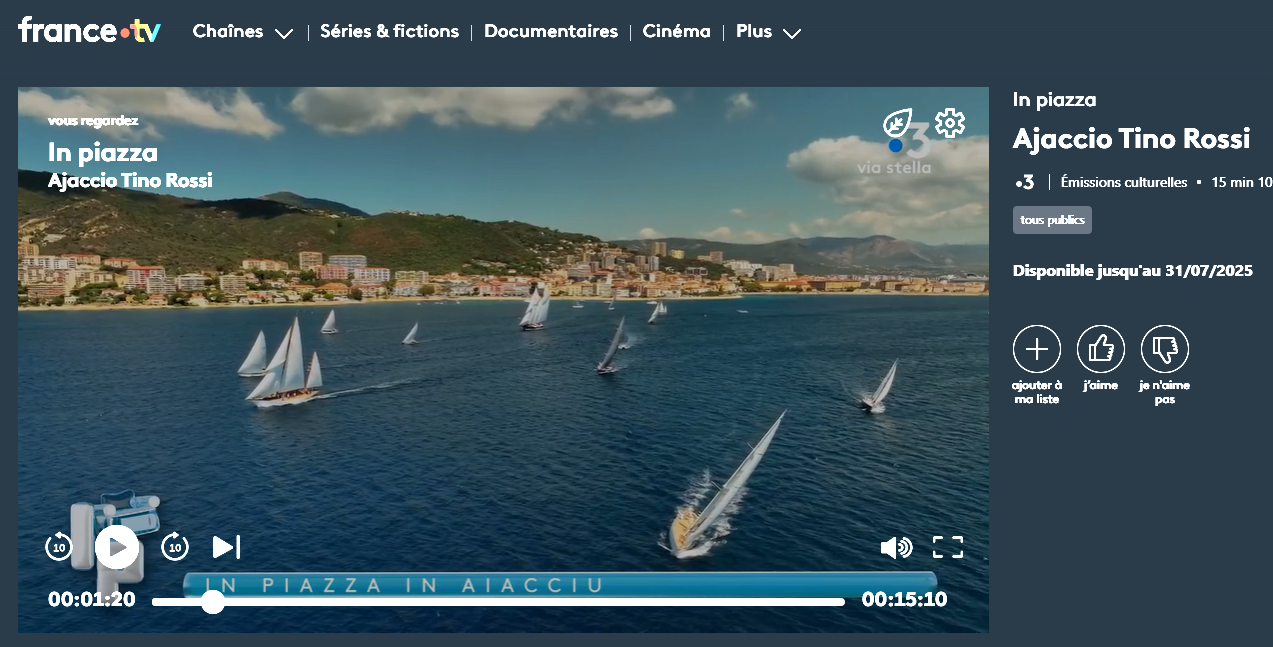Open Séries & fictions section

389,32
